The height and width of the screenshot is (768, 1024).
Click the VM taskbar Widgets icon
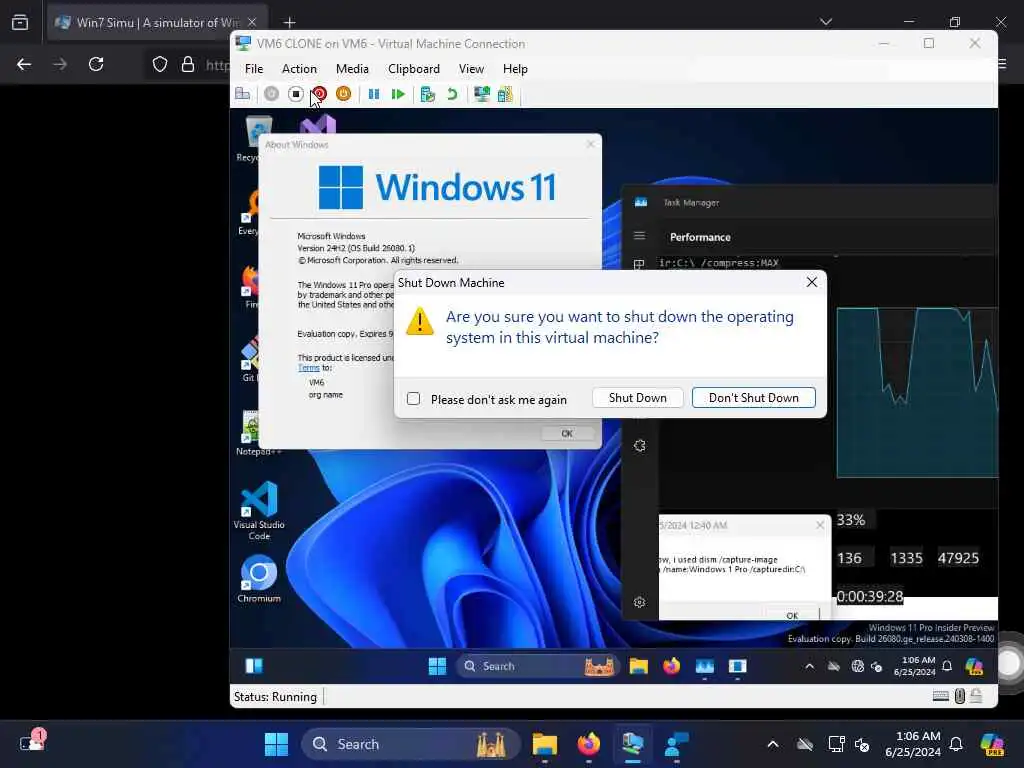pyautogui.click(x=253, y=665)
